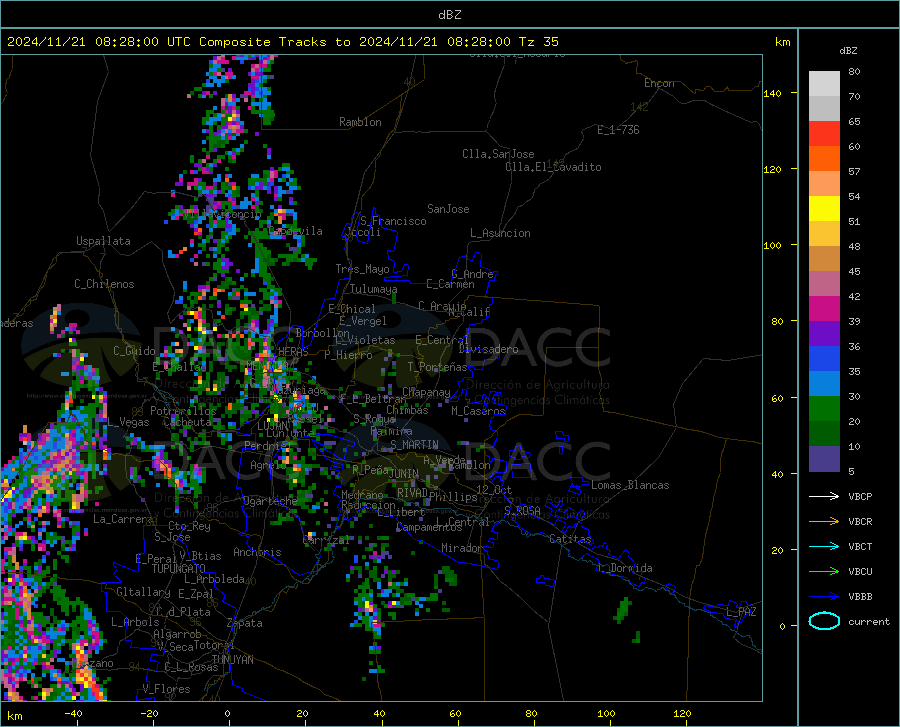Click the 'Uspallata' map label
Image resolution: width=900 pixels, height=727 pixels.
[103, 241]
